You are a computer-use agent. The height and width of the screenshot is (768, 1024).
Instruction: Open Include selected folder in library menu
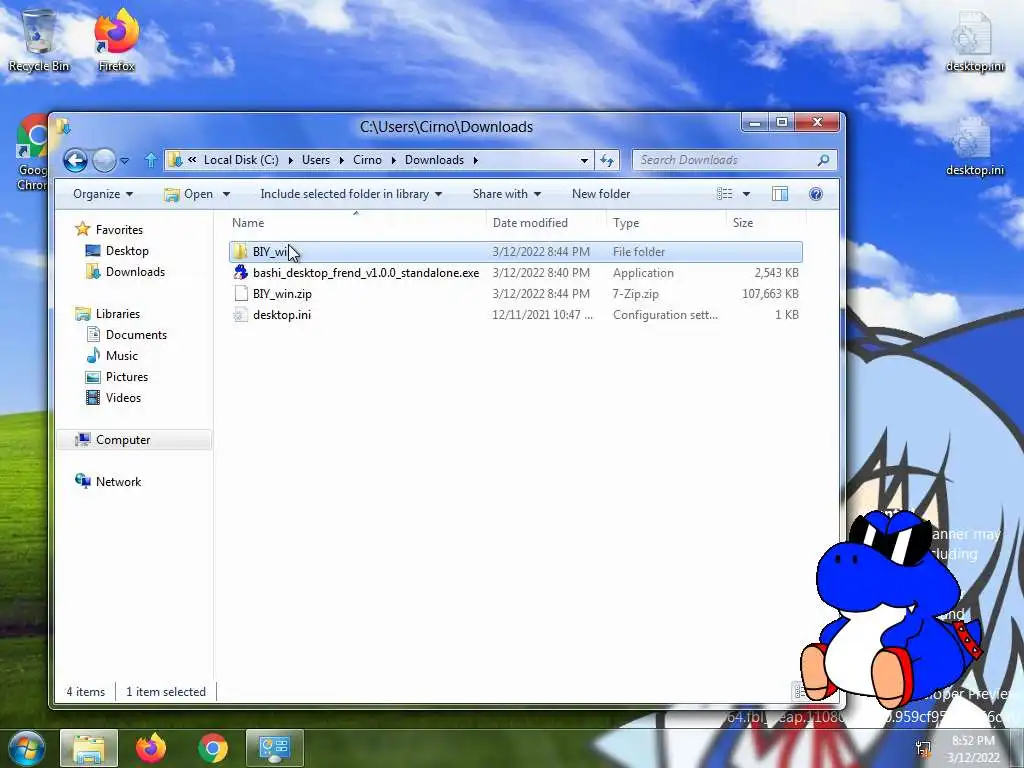coord(351,194)
